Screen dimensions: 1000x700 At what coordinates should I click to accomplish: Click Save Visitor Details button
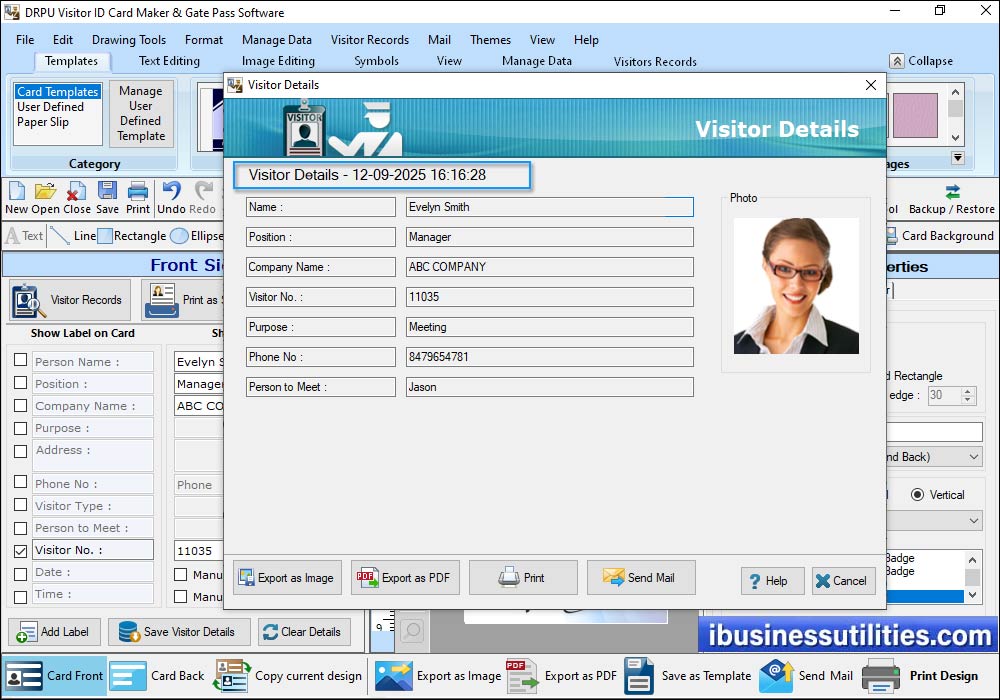click(177, 632)
